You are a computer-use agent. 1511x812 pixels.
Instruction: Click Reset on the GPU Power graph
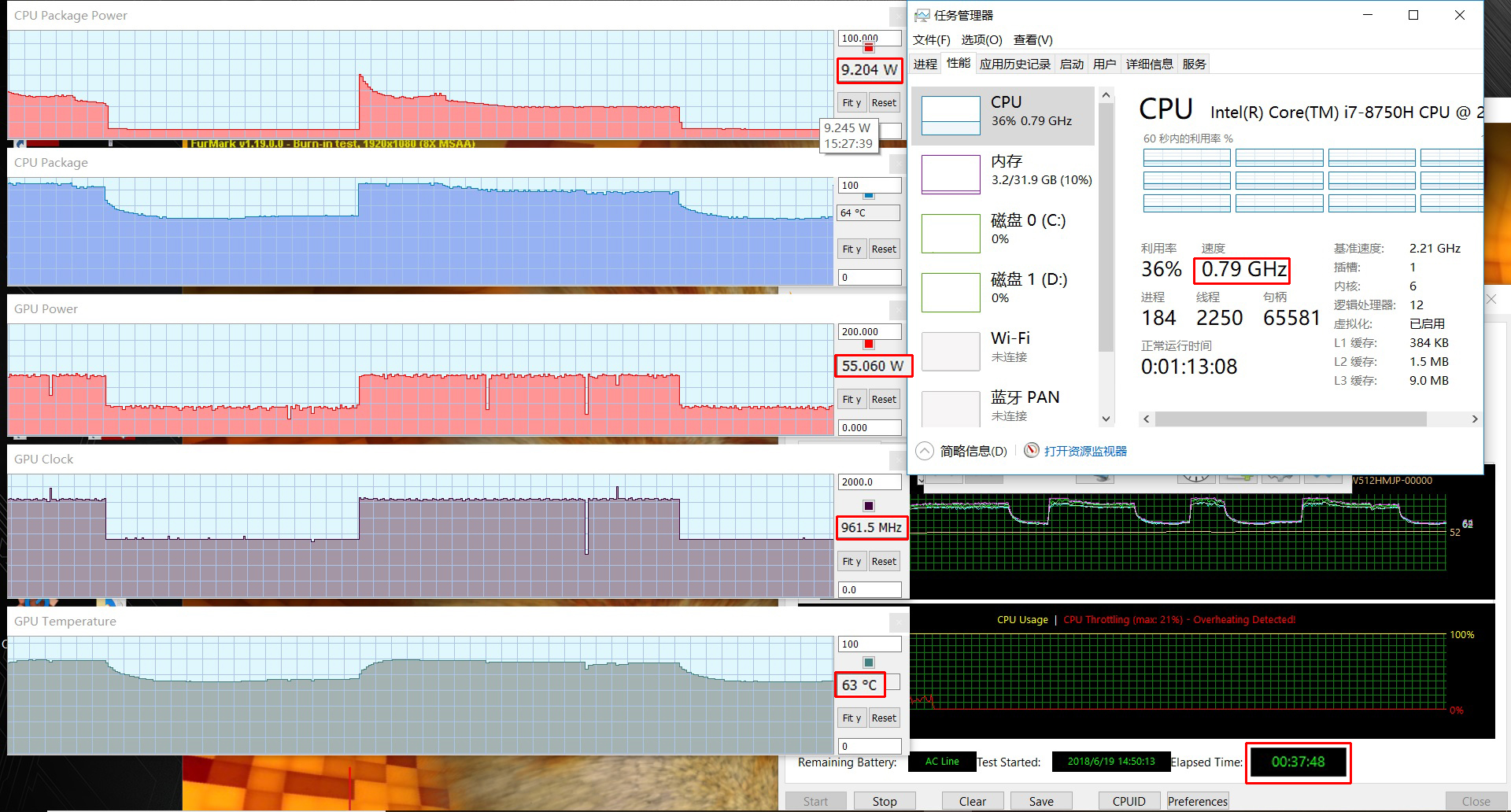click(884, 400)
